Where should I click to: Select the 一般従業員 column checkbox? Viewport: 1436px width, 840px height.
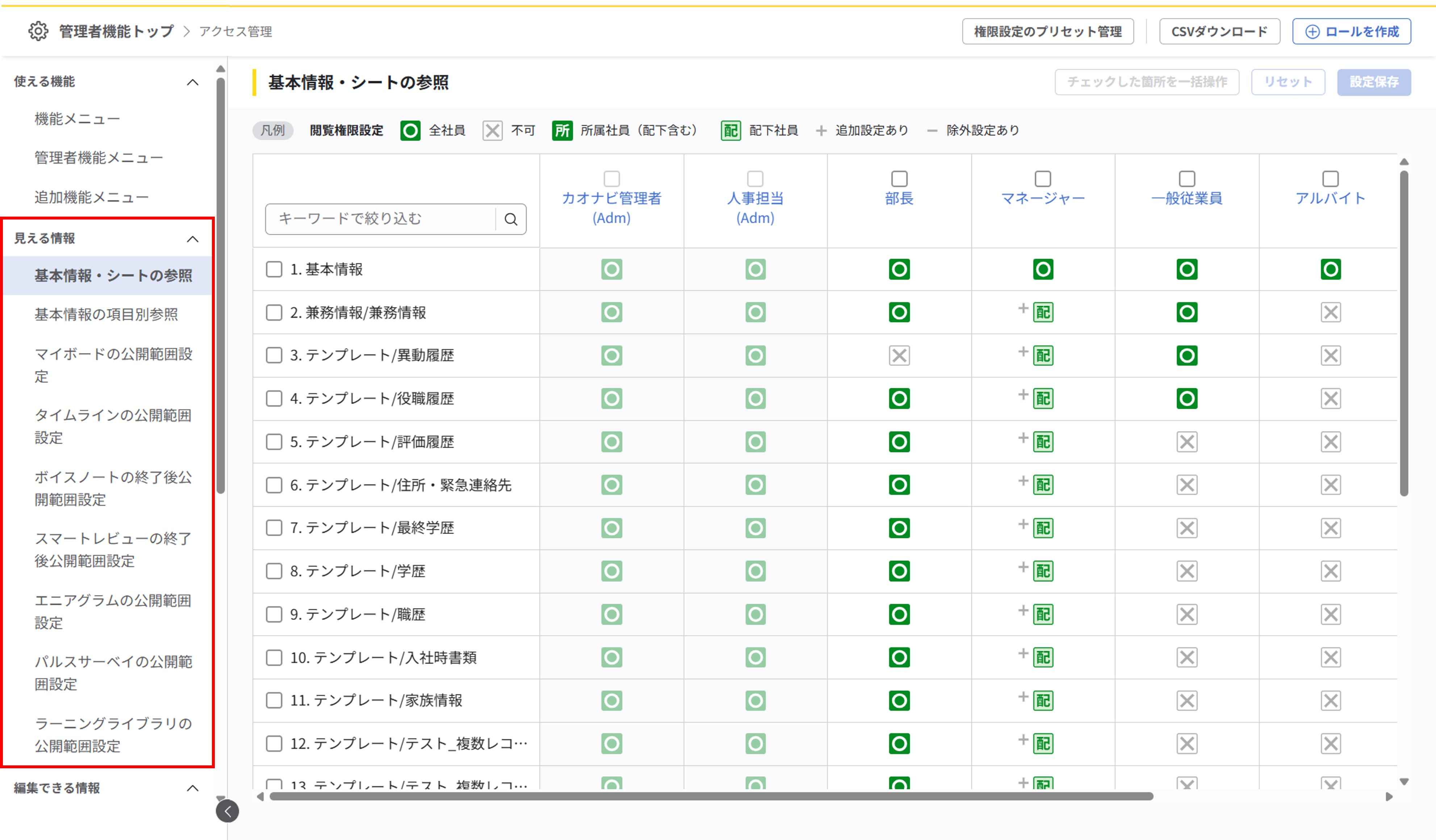coord(1187,179)
